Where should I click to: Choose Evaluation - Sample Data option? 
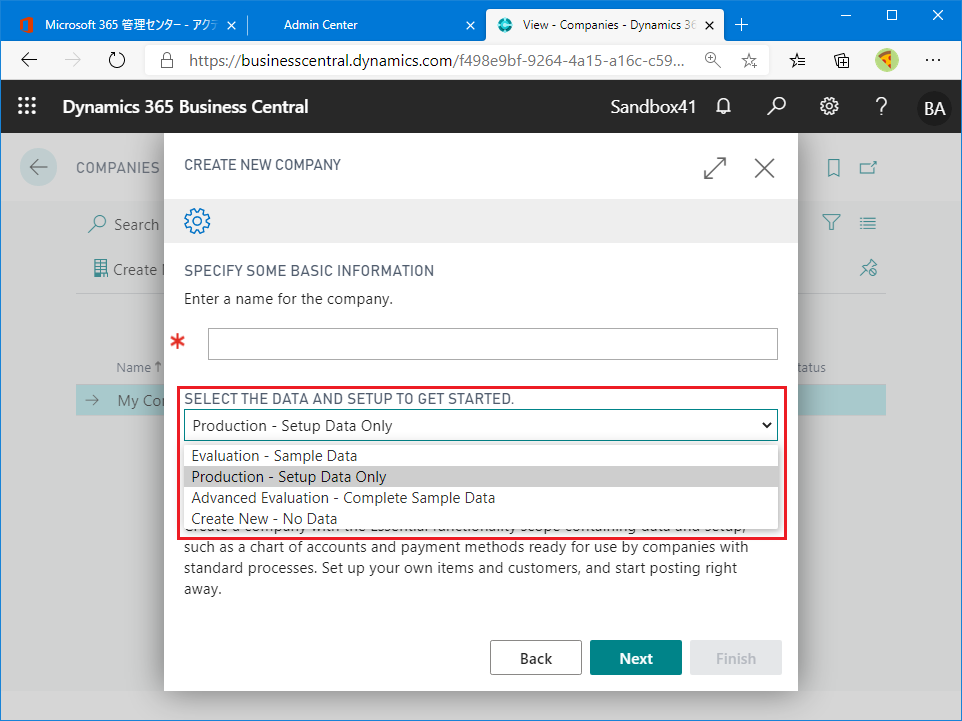(481, 456)
